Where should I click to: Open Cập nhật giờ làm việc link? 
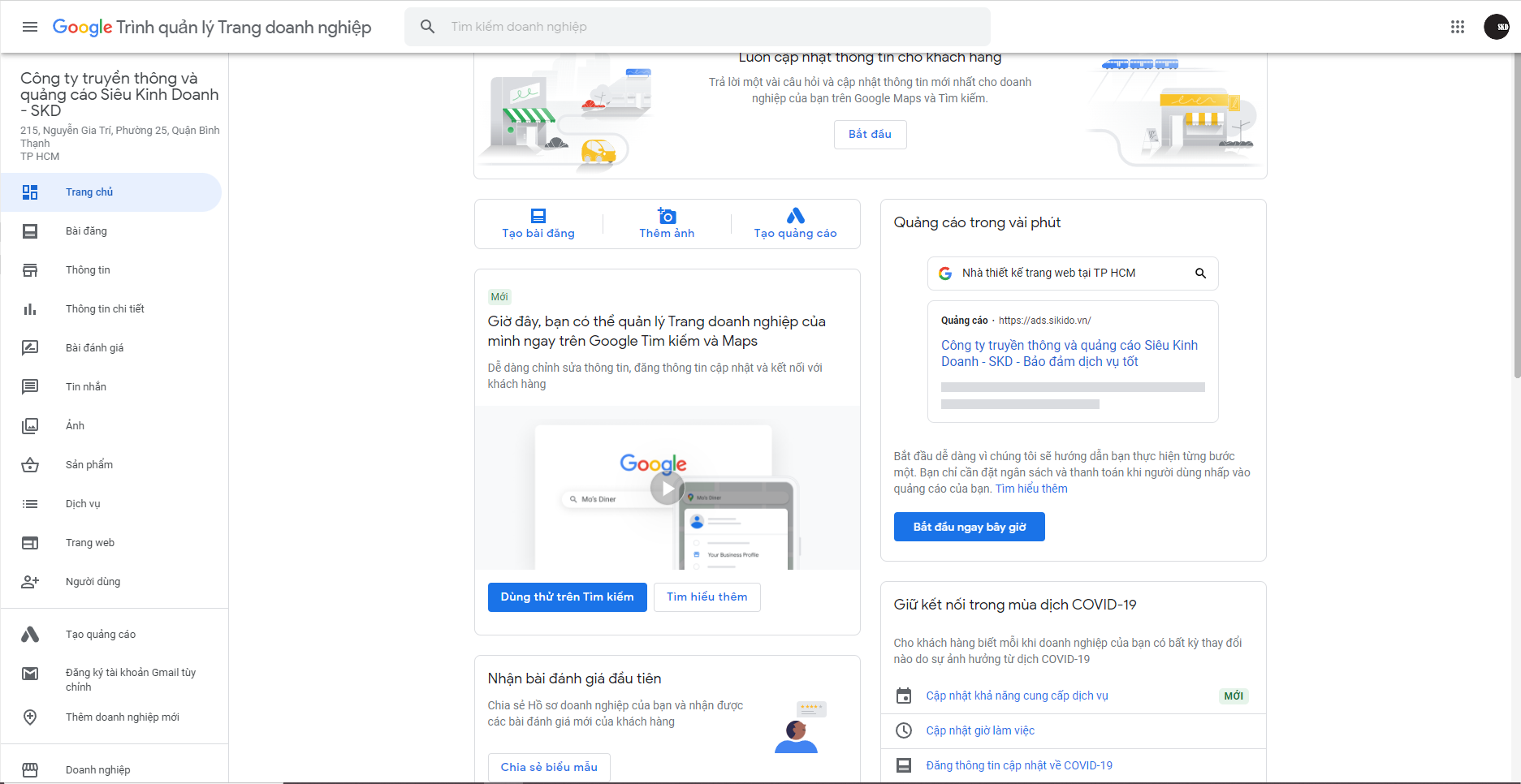click(980, 730)
